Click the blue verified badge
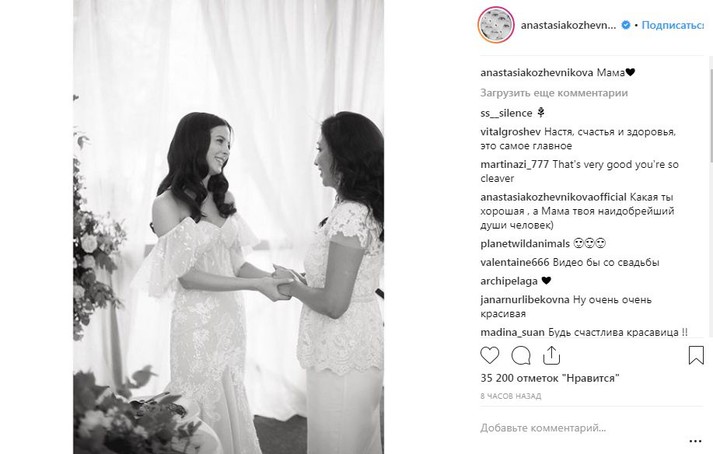713x454 pixels. click(x=626, y=25)
